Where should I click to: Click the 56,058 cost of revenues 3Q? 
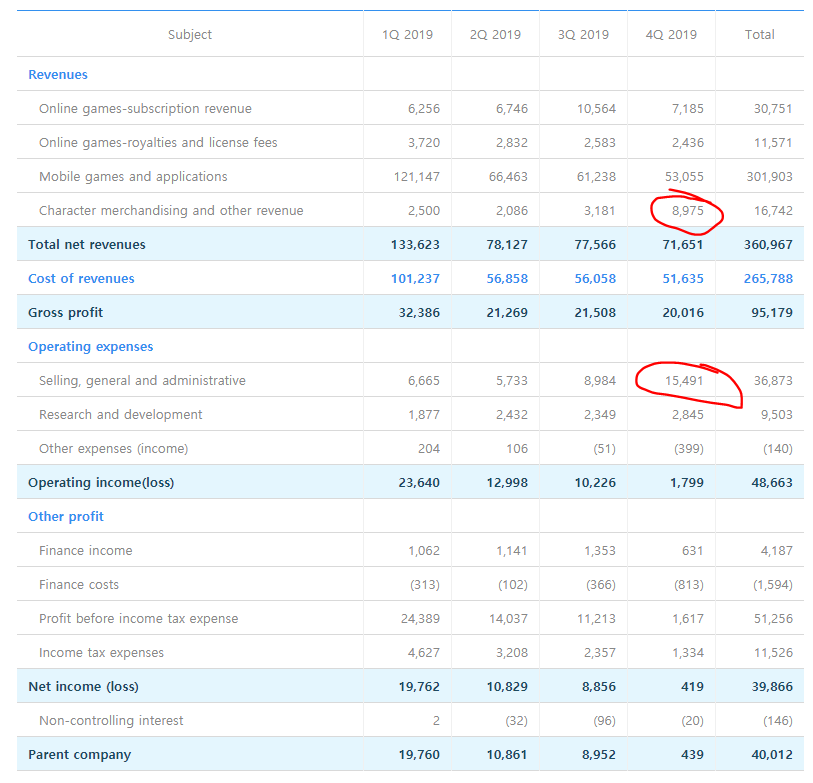(x=595, y=279)
